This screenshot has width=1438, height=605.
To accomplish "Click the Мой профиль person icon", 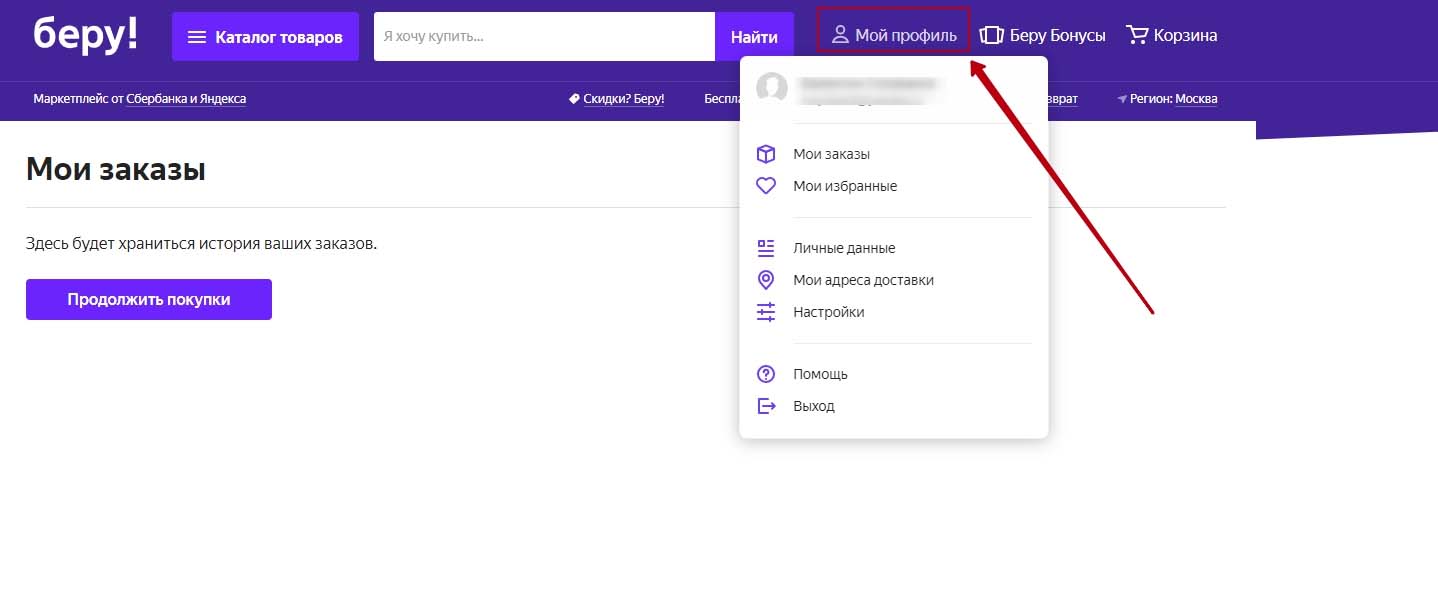I will [x=840, y=35].
